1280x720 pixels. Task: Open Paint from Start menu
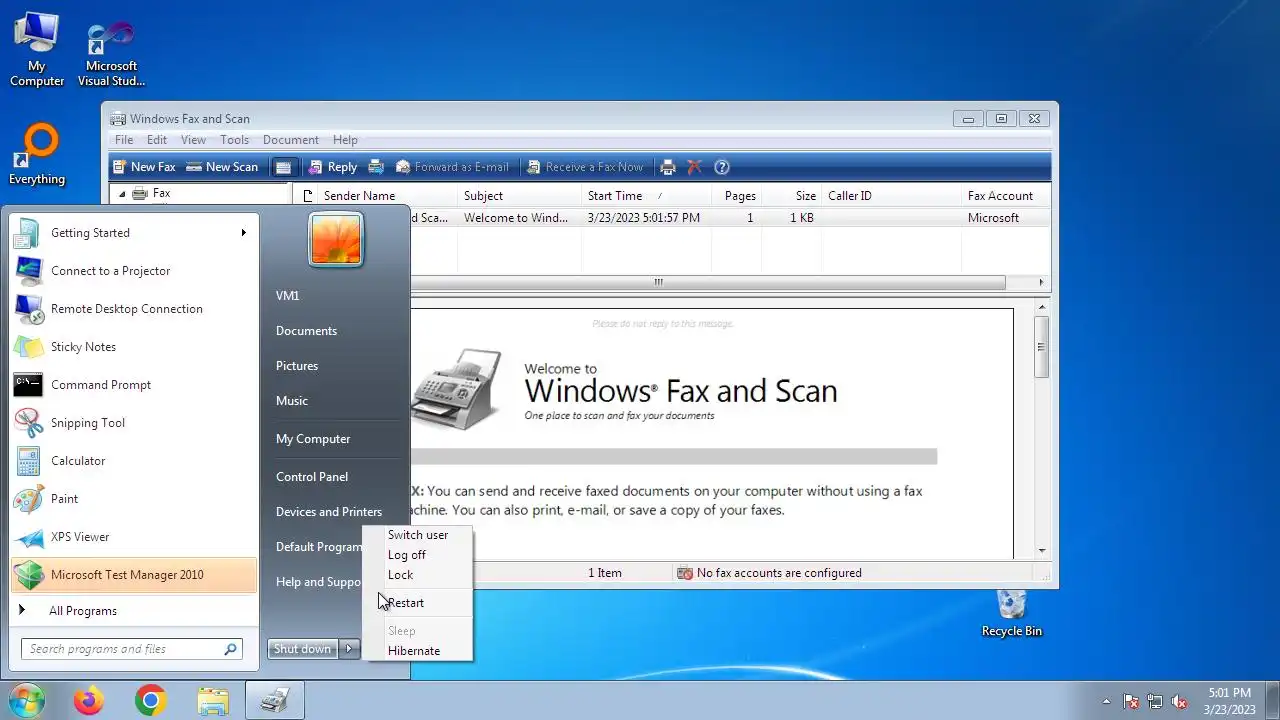point(132,499)
